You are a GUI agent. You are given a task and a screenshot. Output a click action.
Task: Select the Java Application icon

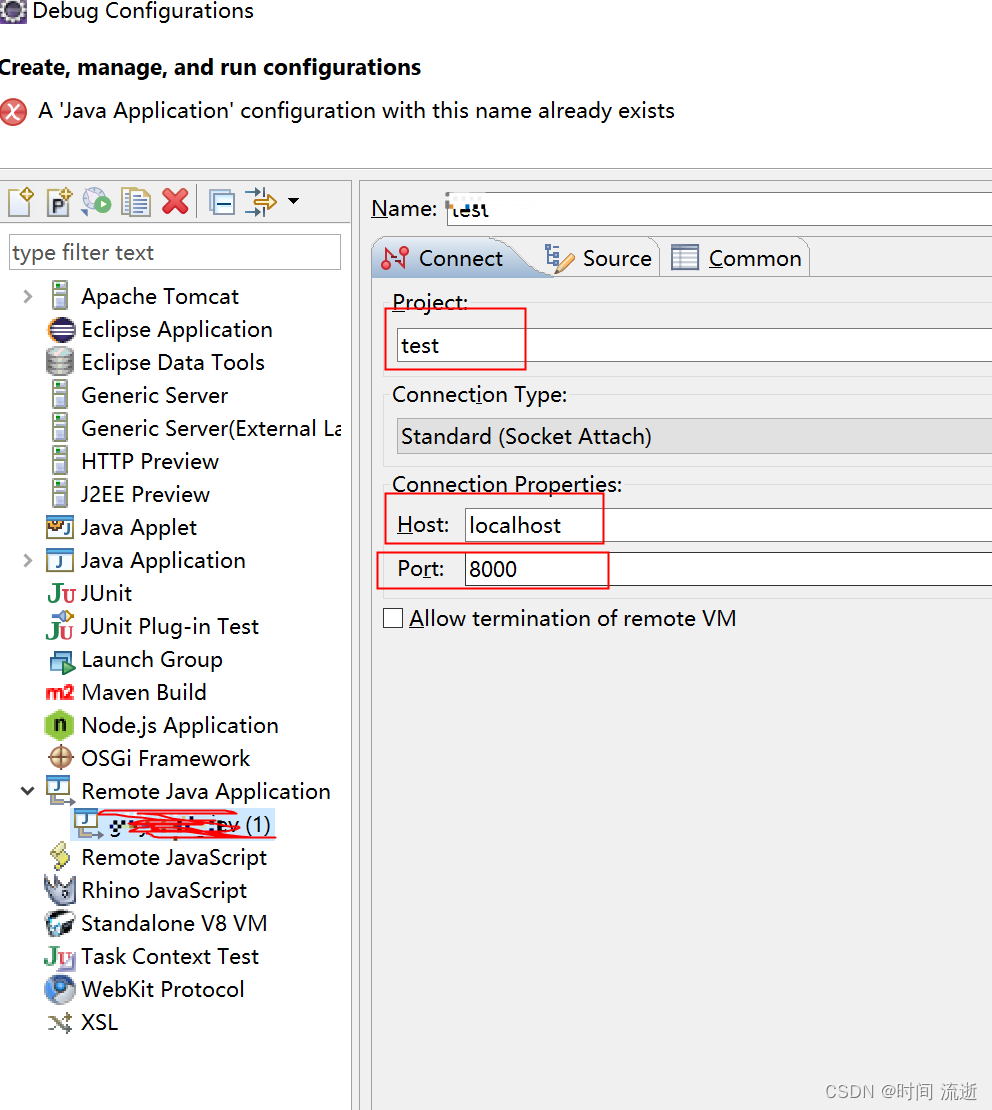[x=59, y=560]
